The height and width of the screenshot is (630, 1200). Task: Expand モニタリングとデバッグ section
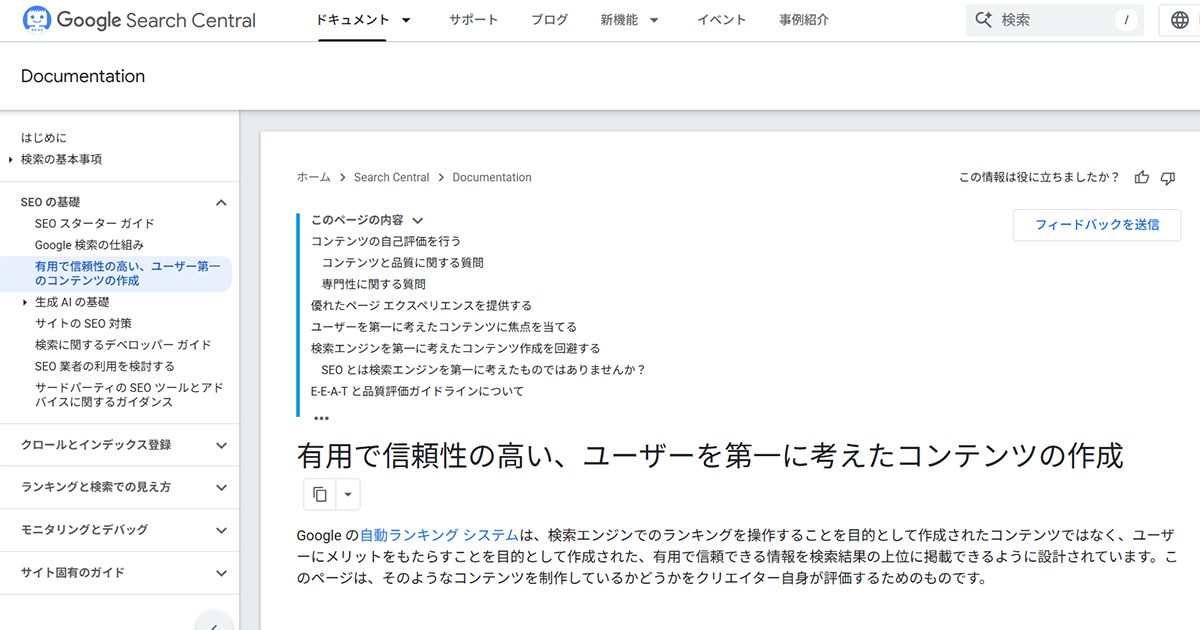(221, 530)
